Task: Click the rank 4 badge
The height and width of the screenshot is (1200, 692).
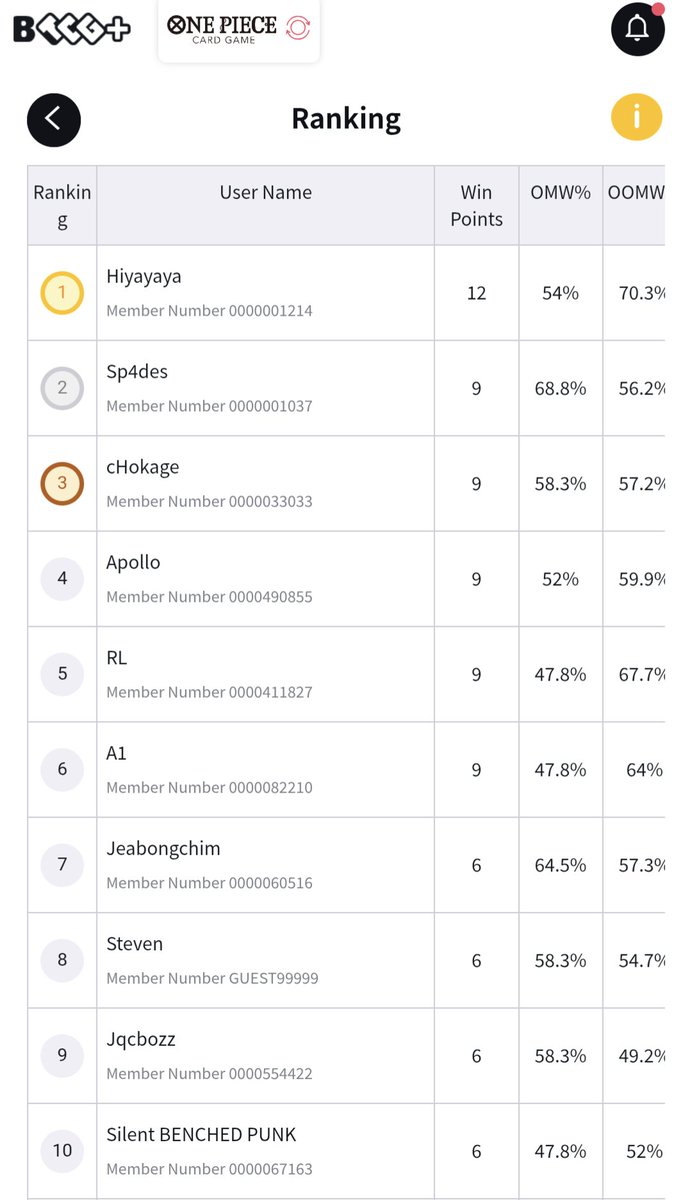Action: 62,579
